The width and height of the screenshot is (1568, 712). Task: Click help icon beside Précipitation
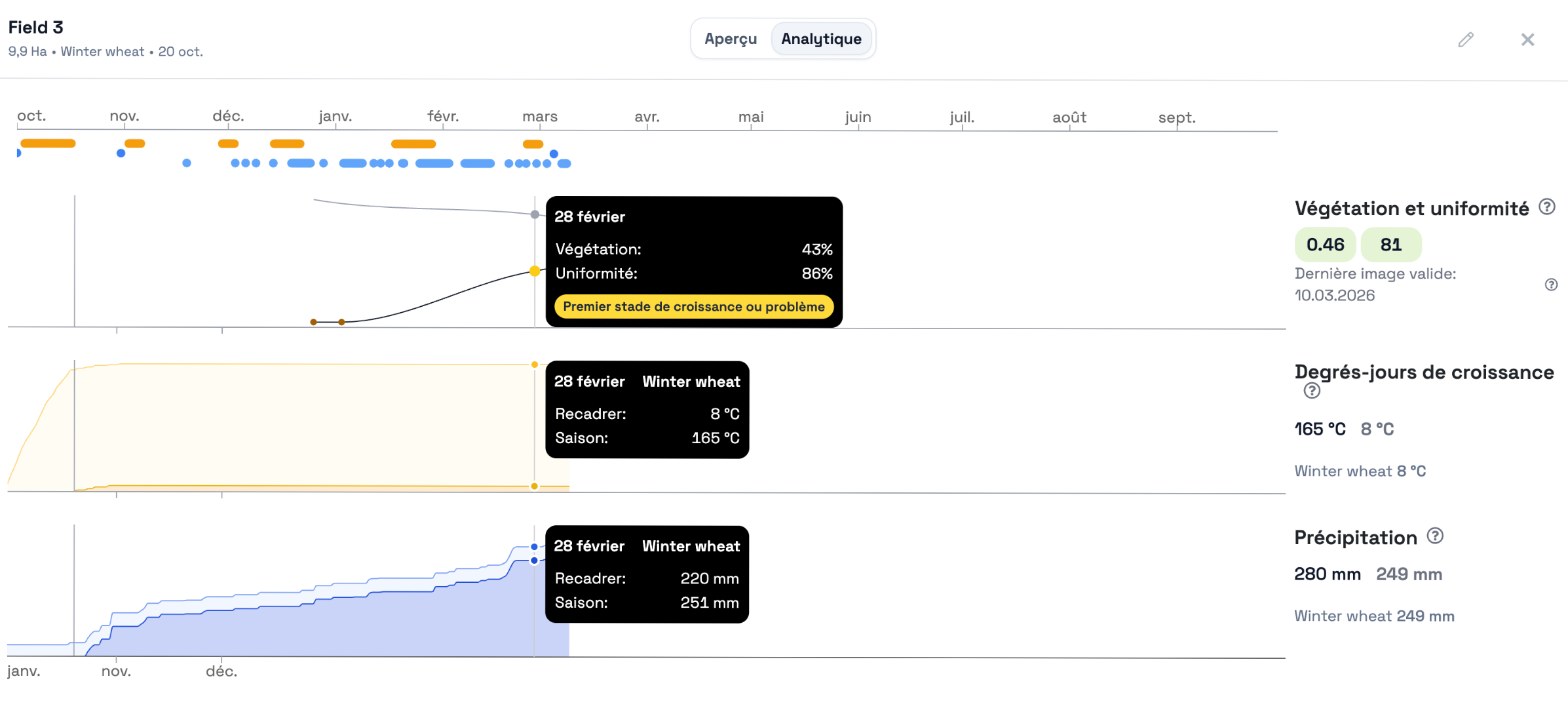[x=1435, y=536]
